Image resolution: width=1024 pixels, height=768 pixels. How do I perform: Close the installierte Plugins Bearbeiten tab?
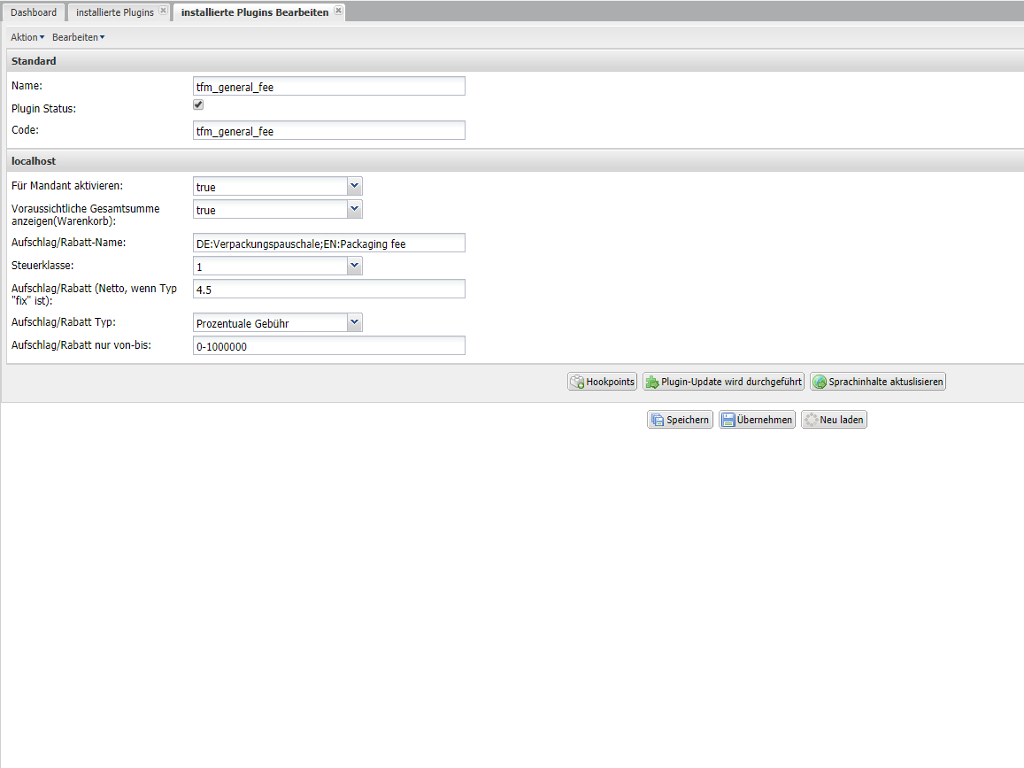[338, 11]
